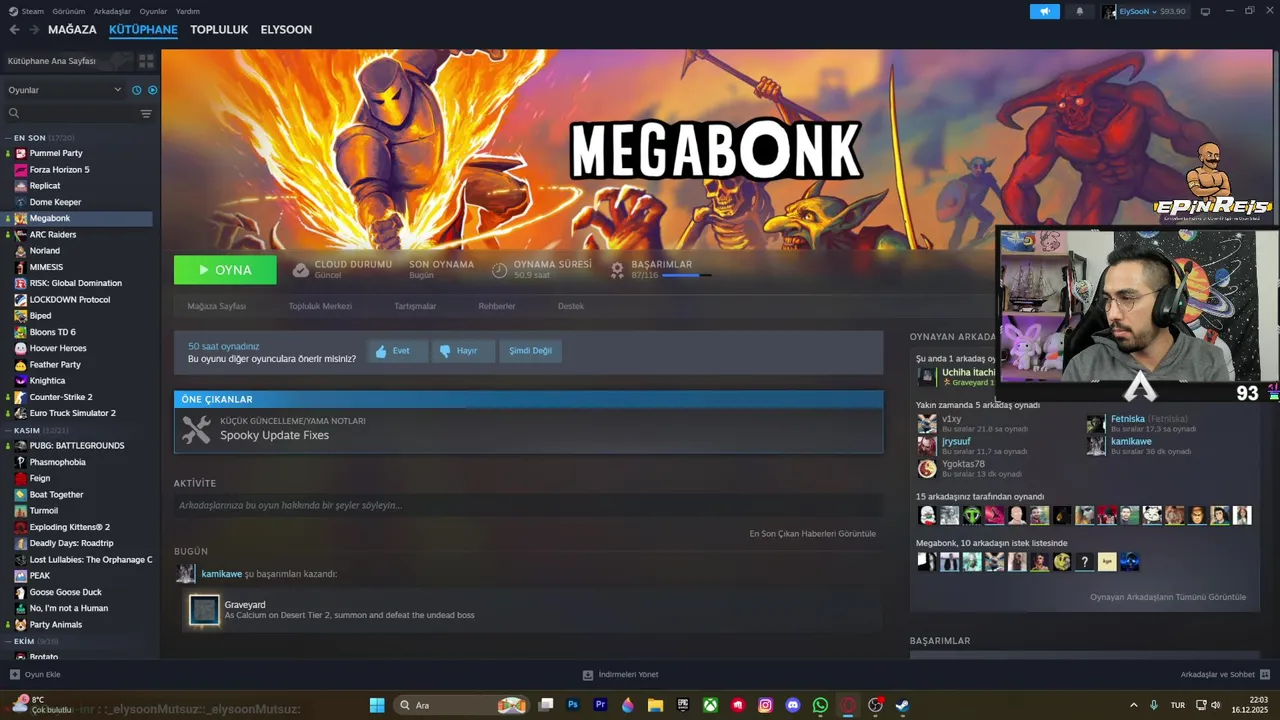Viewport: 1280px width, 720px height.
Task: Click the achievements progress bar
Action: pyautogui.click(x=686, y=275)
